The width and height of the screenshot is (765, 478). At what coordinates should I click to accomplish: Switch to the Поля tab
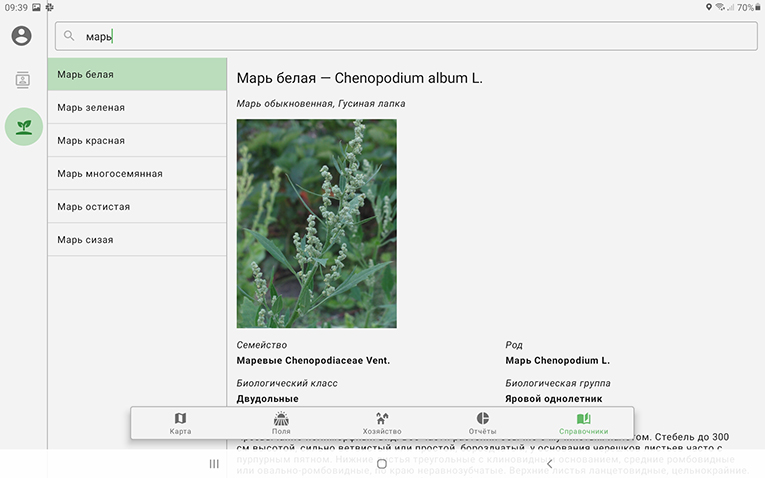(281, 423)
